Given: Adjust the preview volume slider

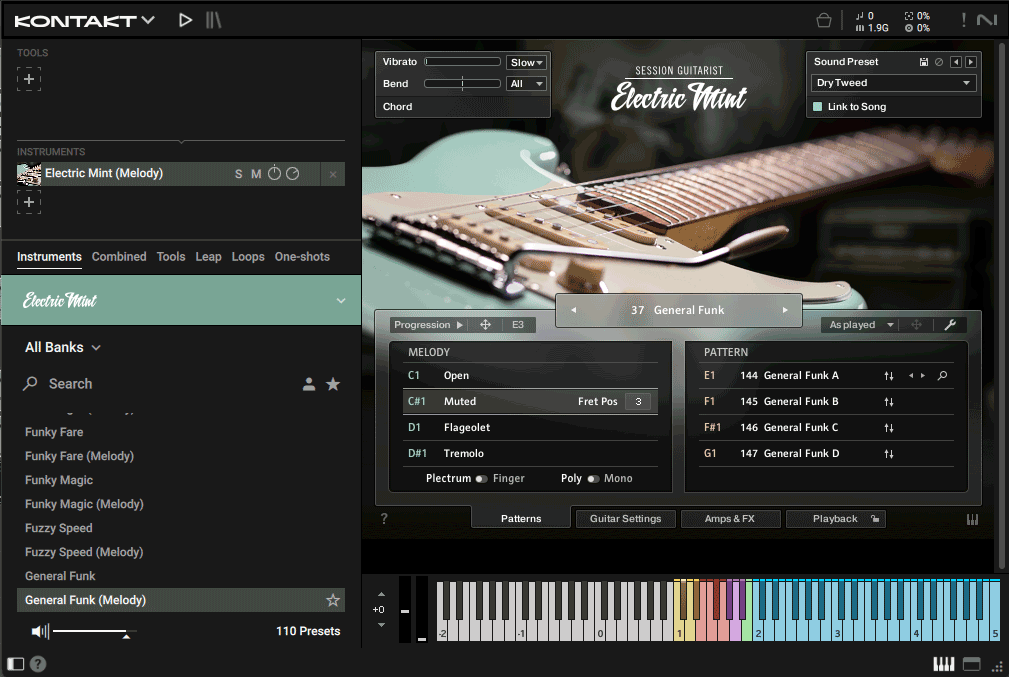Looking at the screenshot, I should (94, 633).
